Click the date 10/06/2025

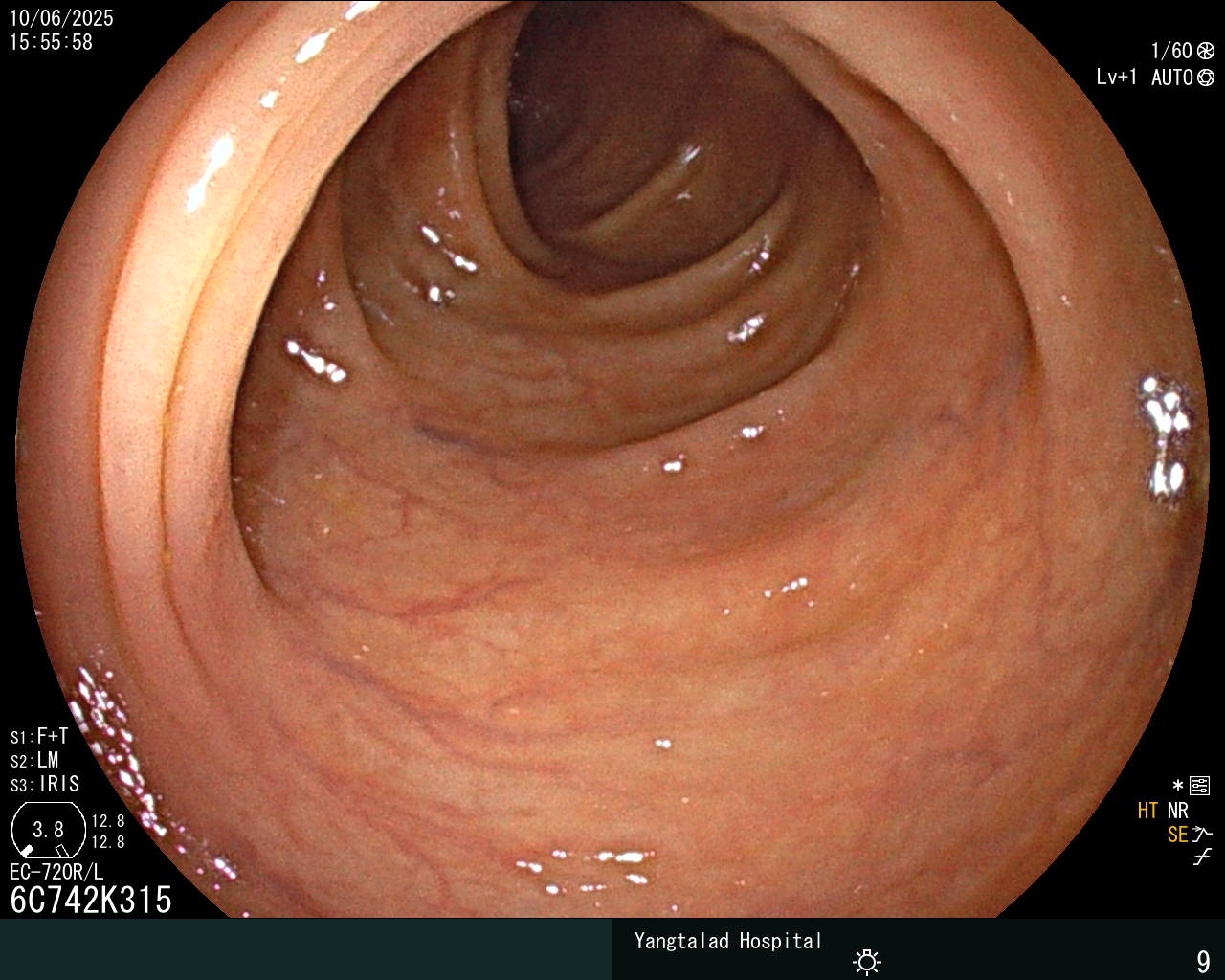[61, 18]
